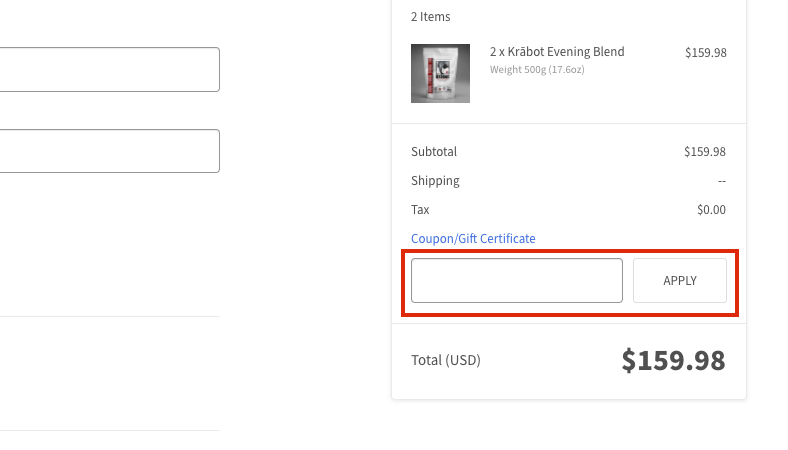Viewport: 788px width, 450px height.
Task: Click the '2 x Krābot Evening Blend' product name
Action: [x=557, y=52]
